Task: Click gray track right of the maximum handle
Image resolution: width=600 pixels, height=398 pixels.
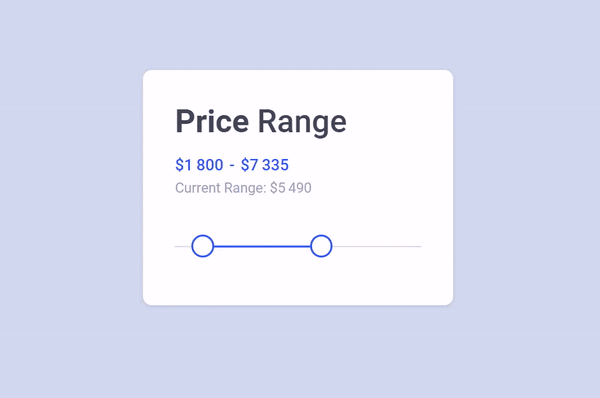Action: point(377,246)
